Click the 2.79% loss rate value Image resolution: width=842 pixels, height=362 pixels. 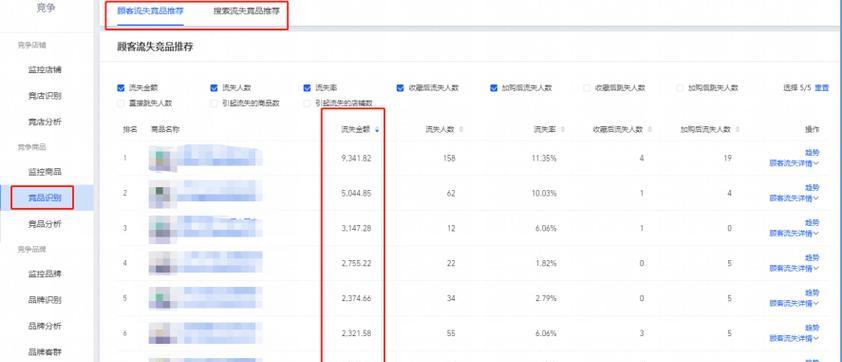546,298
